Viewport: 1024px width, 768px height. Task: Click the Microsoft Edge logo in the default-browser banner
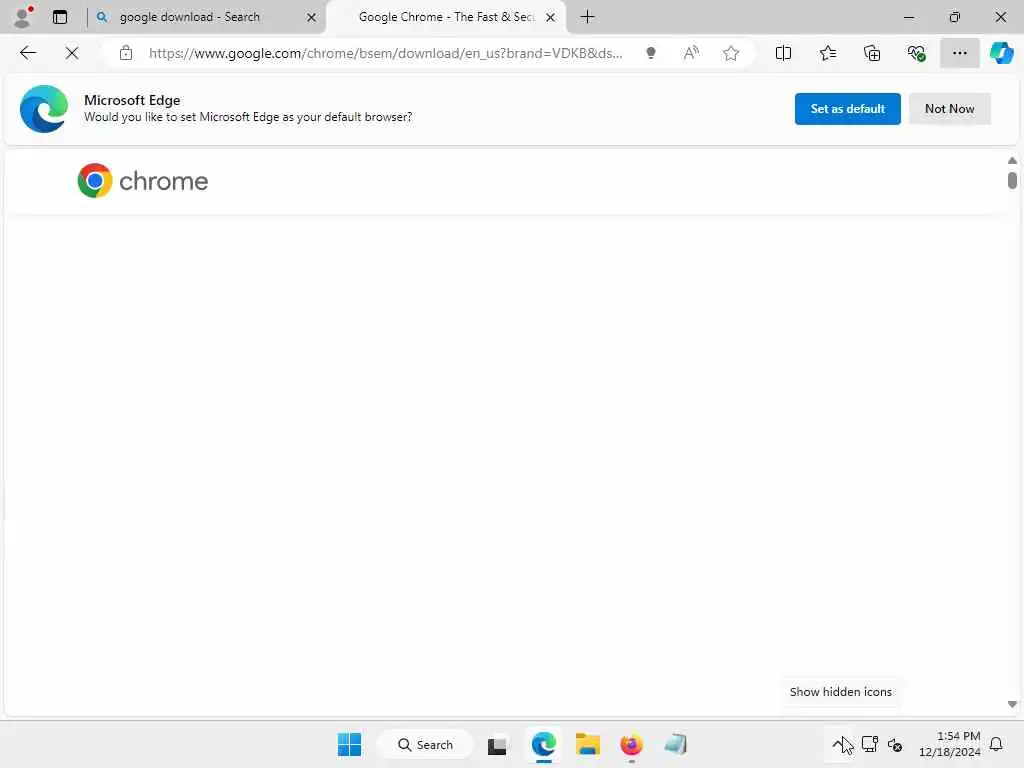point(44,109)
